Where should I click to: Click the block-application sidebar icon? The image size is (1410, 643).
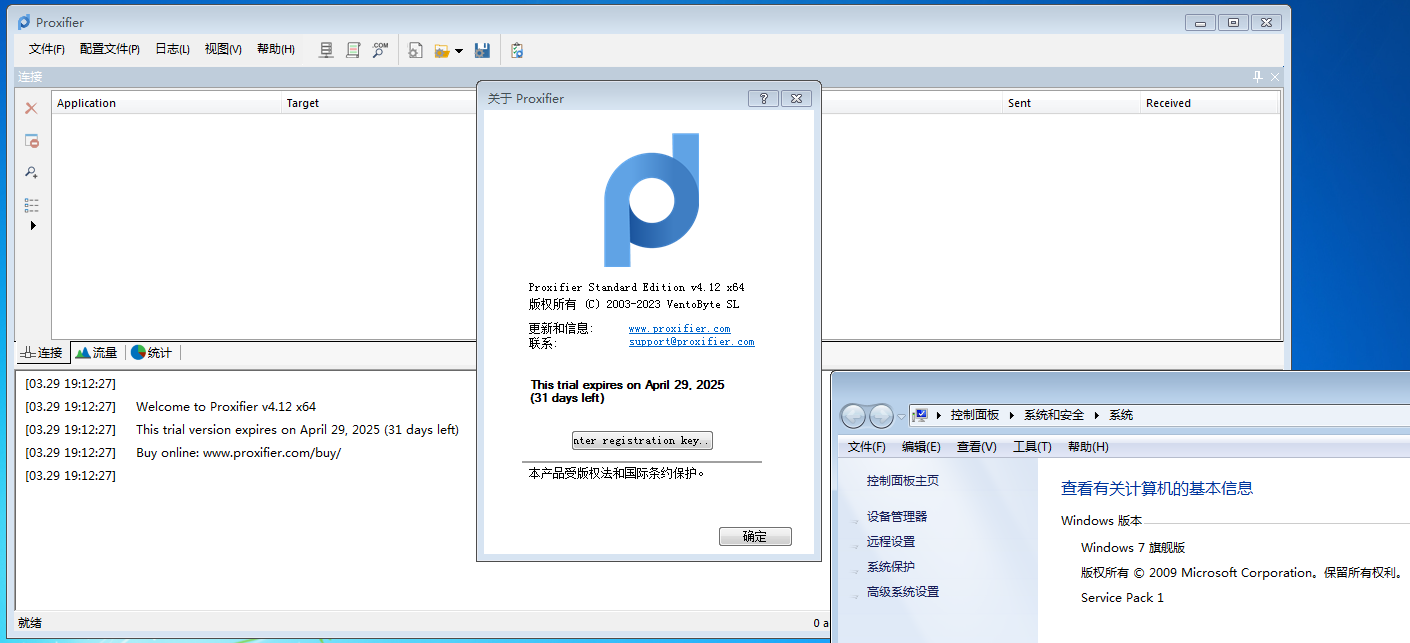pos(31,141)
